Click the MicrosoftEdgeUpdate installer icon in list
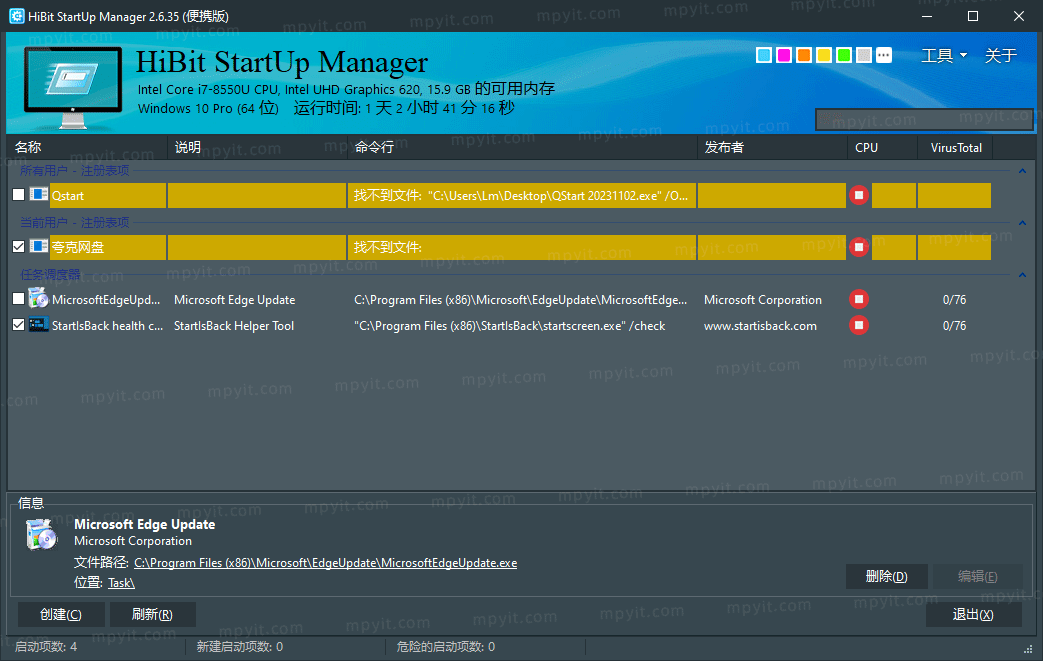1043x661 pixels. tap(39, 299)
